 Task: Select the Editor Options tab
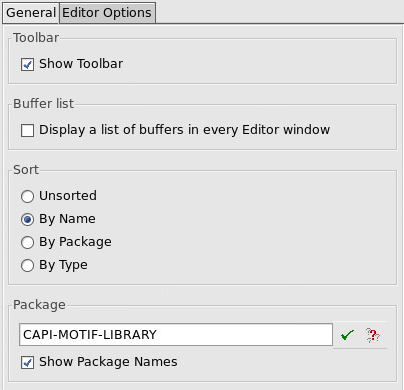107,13
